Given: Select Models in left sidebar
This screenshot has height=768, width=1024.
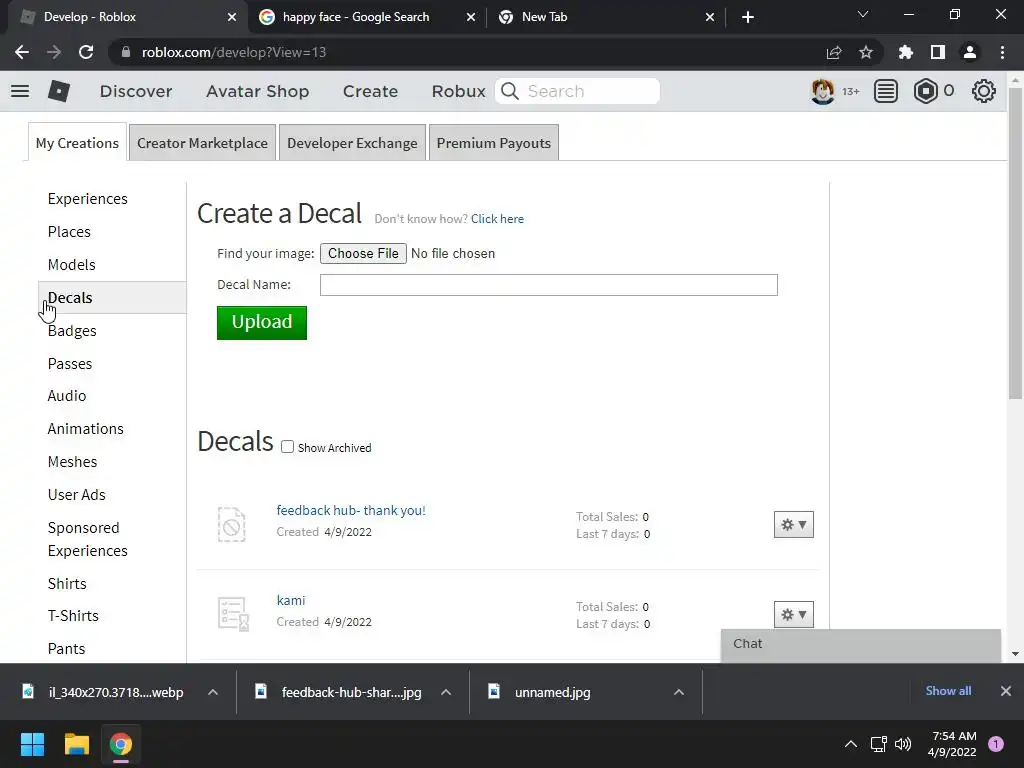Looking at the screenshot, I should [71, 264].
